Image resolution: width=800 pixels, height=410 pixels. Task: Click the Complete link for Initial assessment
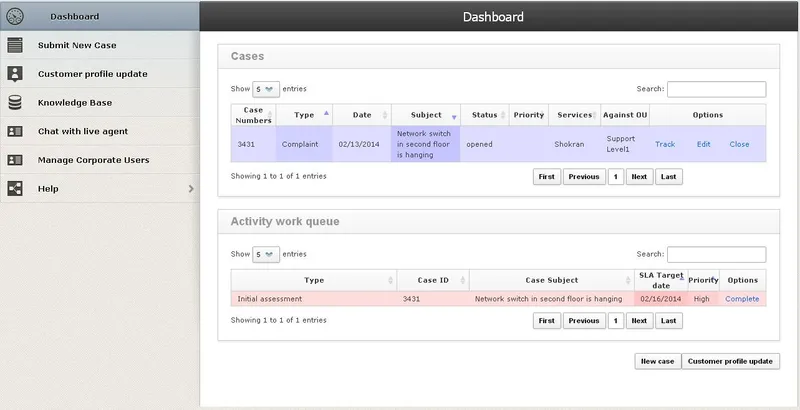point(742,299)
